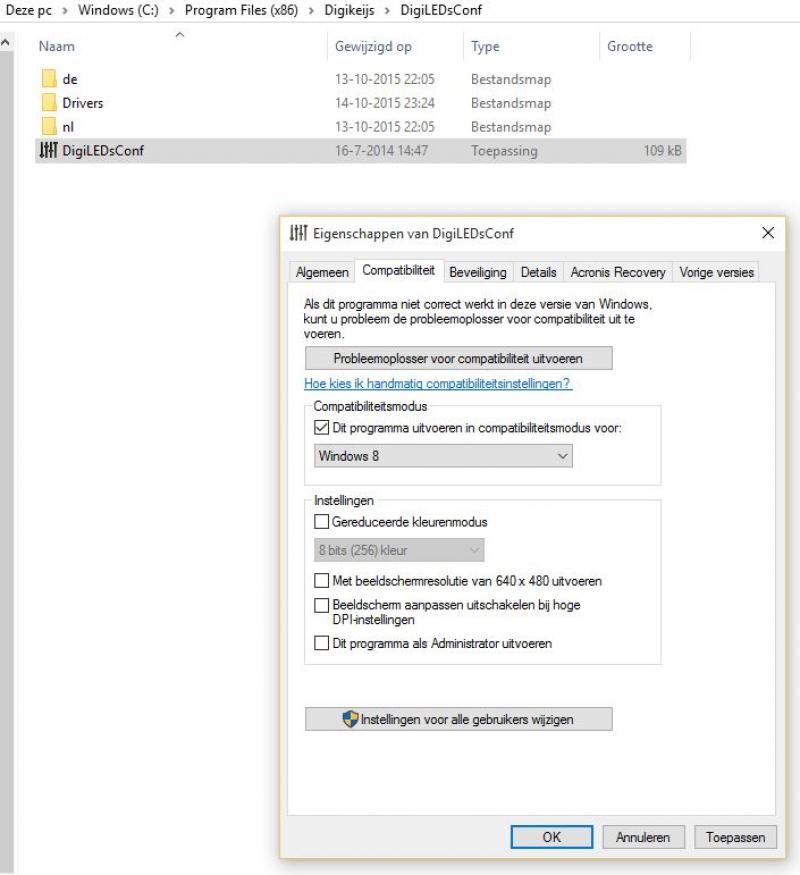Go to Deze pc in breadcrumb
This screenshot has height=875, width=800.
(x=28, y=10)
